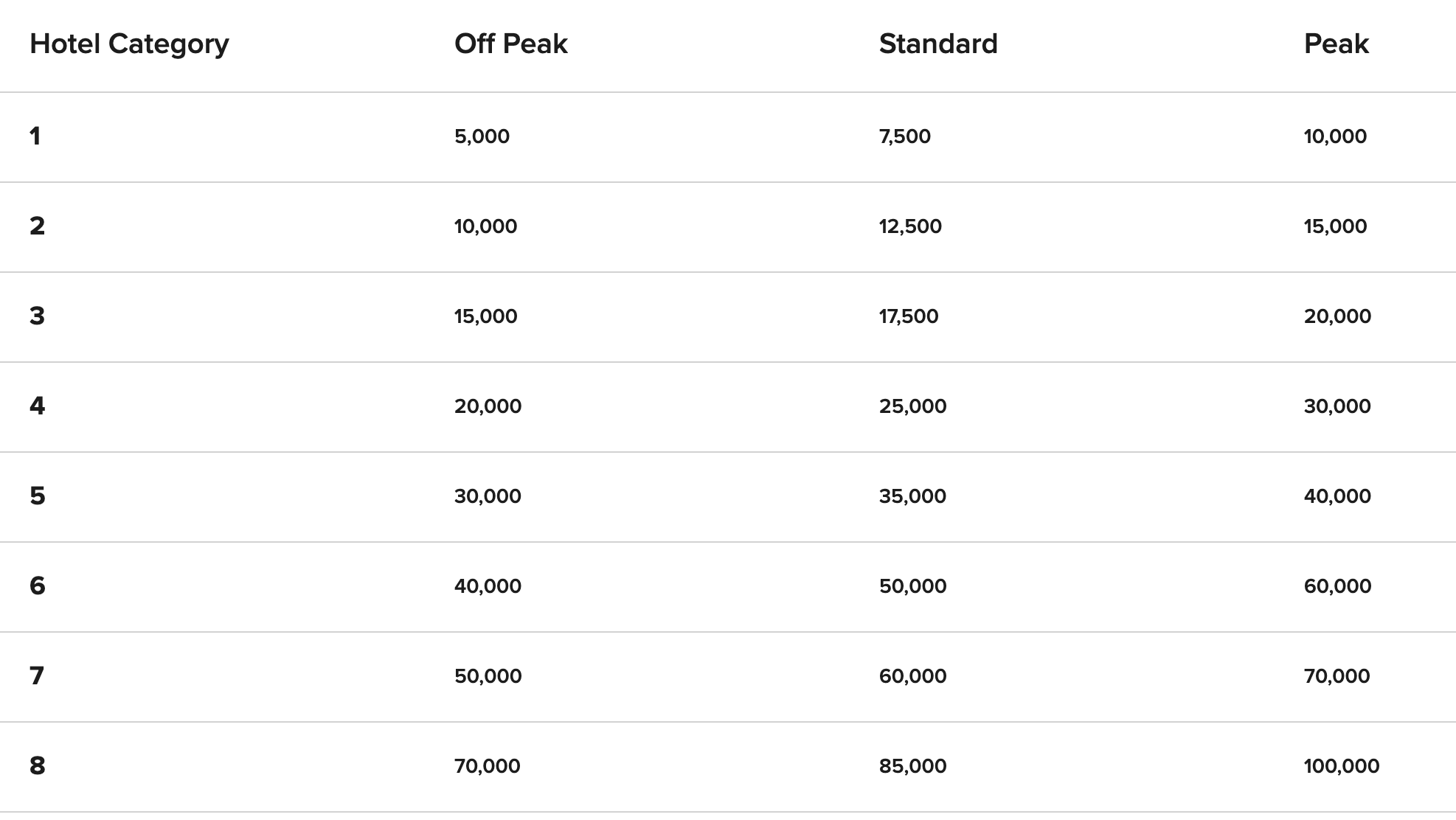Click the 15,000 Off Peak cell

coord(485,316)
